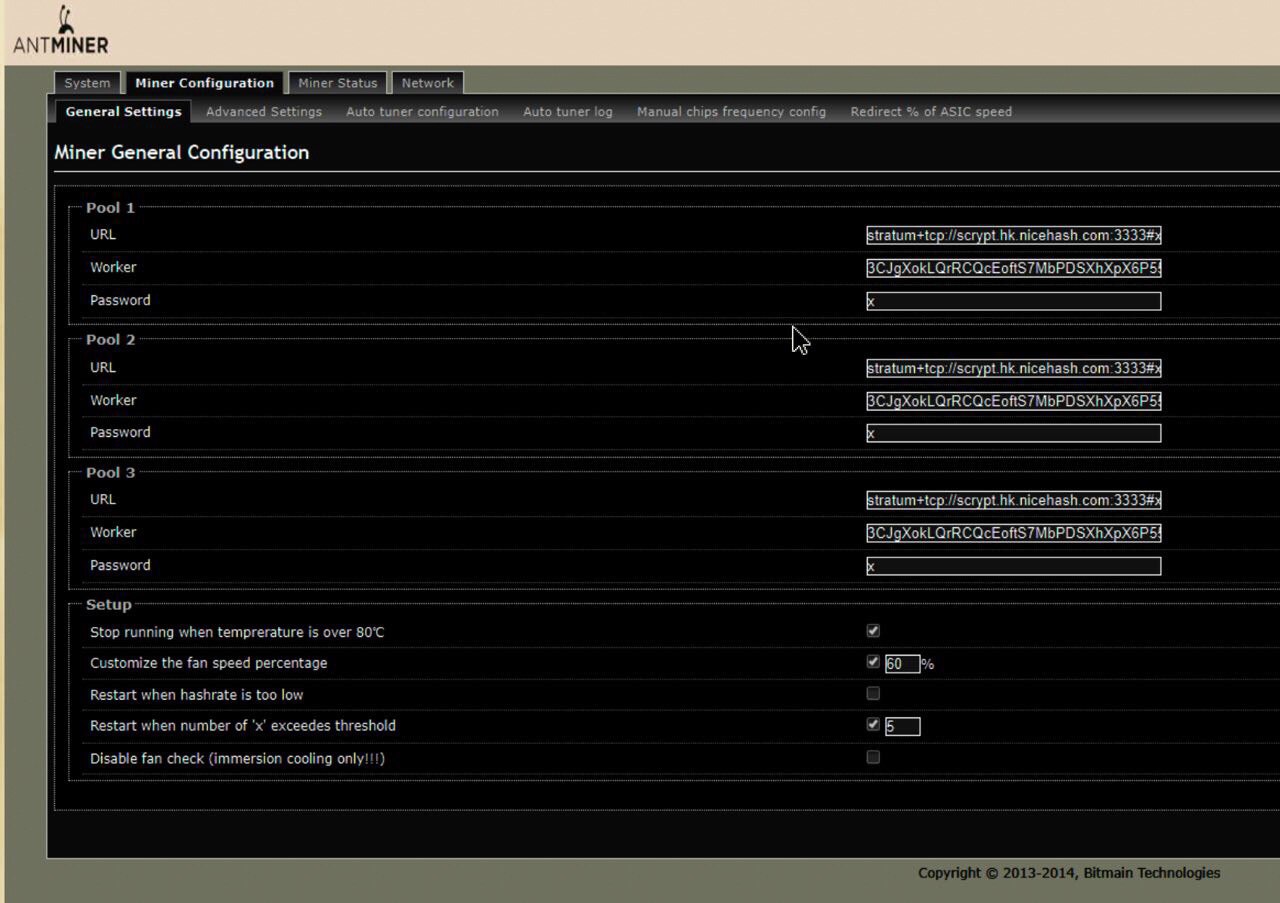The height and width of the screenshot is (903, 1280).
Task: Switch to the Miner Status tab
Action: (338, 83)
